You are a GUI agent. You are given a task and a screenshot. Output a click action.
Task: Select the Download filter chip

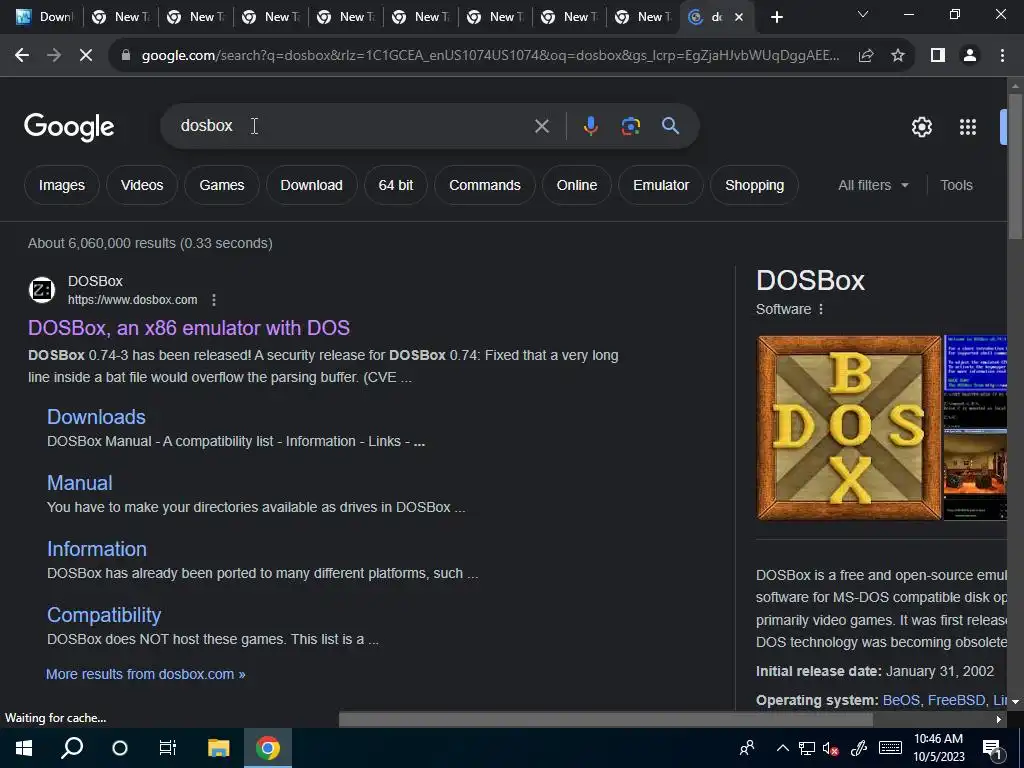pyautogui.click(x=312, y=185)
